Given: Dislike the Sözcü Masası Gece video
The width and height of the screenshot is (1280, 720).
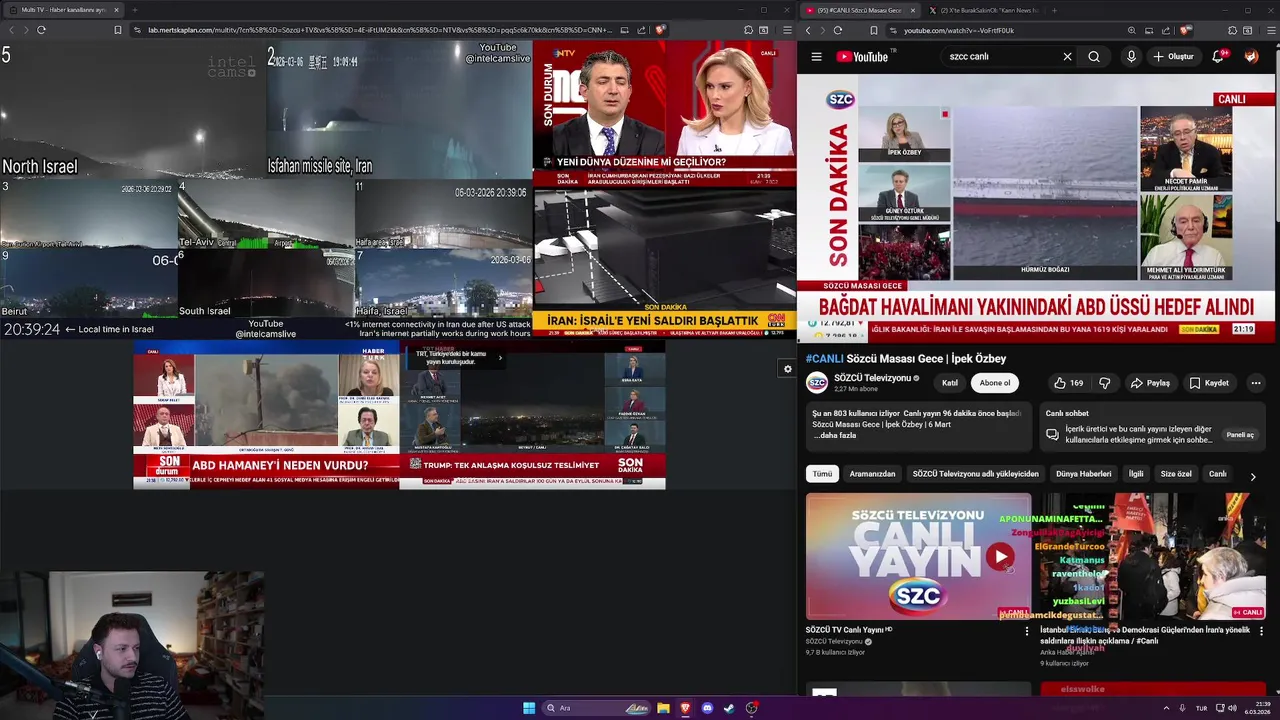Looking at the screenshot, I should pos(1104,383).
